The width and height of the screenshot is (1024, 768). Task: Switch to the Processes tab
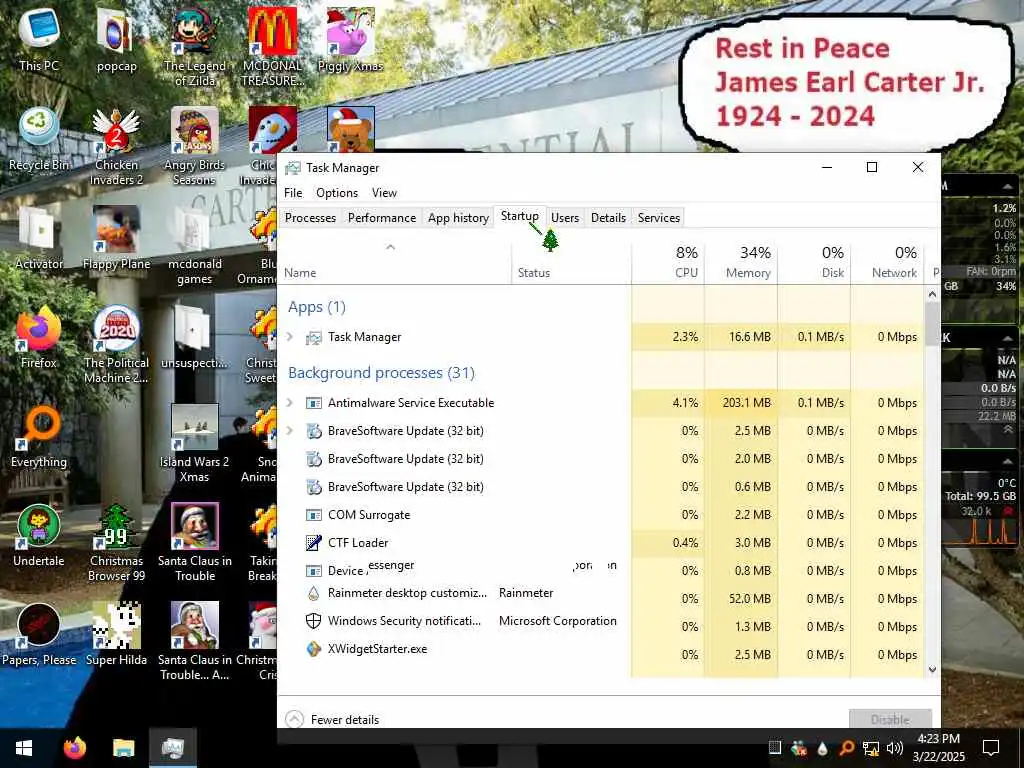coord(310,217)
